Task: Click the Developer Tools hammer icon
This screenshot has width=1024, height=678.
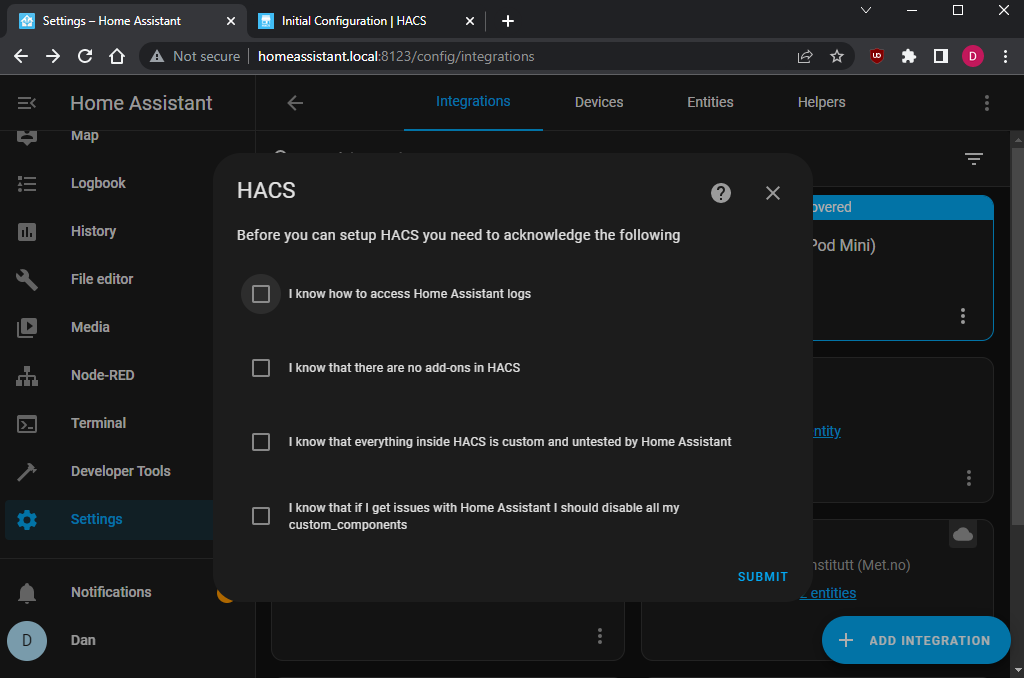Action: (27, 472)
